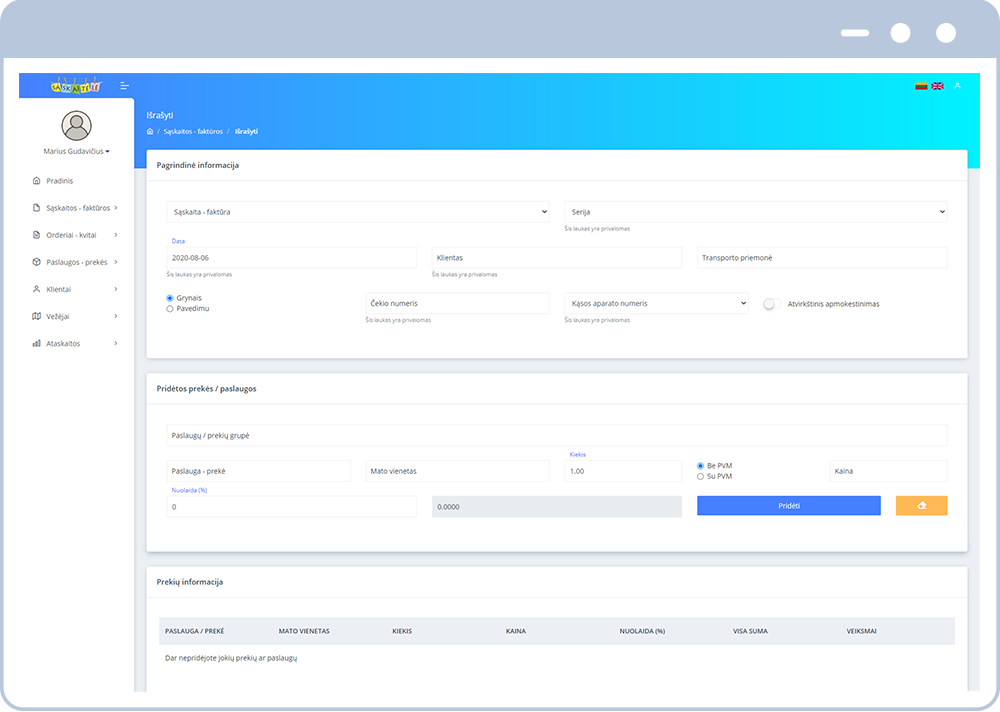Open the Kasos aparato numeris dropdown
Viewport: 1000px width, 712px height.
pyautogui.click(x=656, y=303)
